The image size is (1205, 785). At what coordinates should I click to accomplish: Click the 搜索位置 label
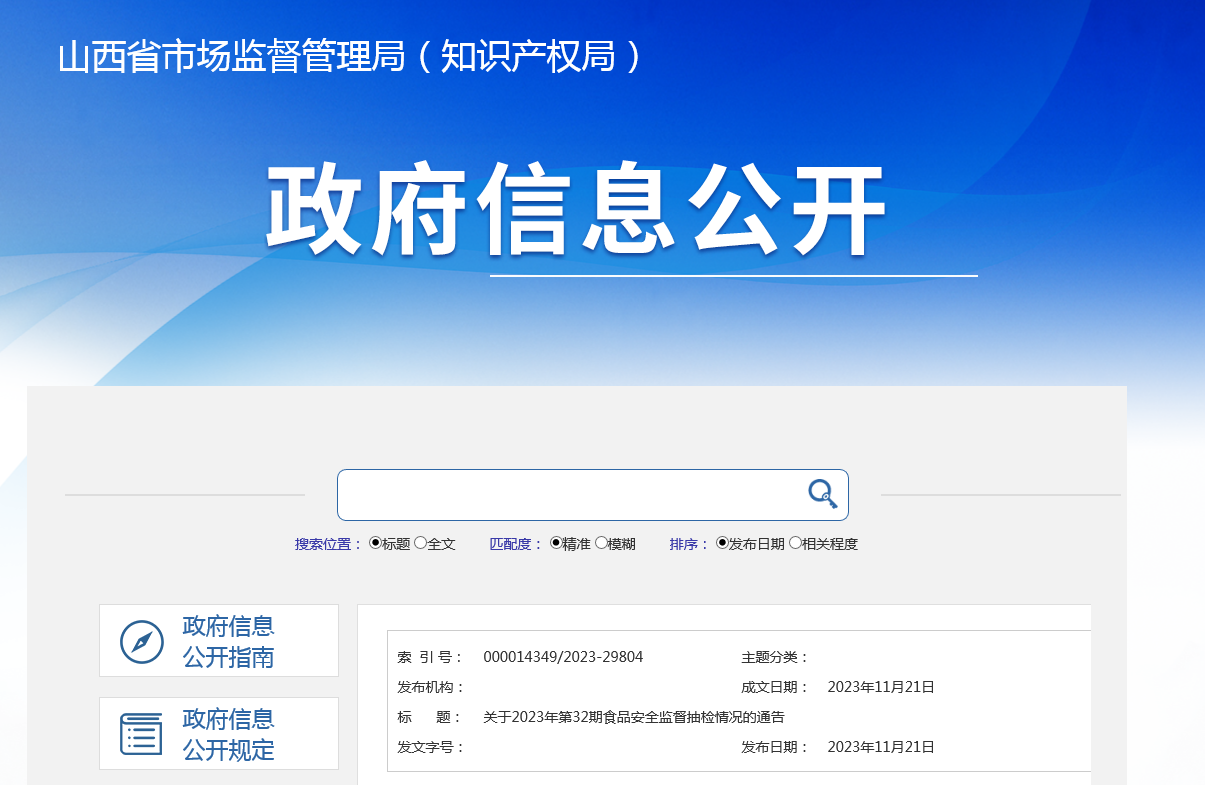point(329,544)
